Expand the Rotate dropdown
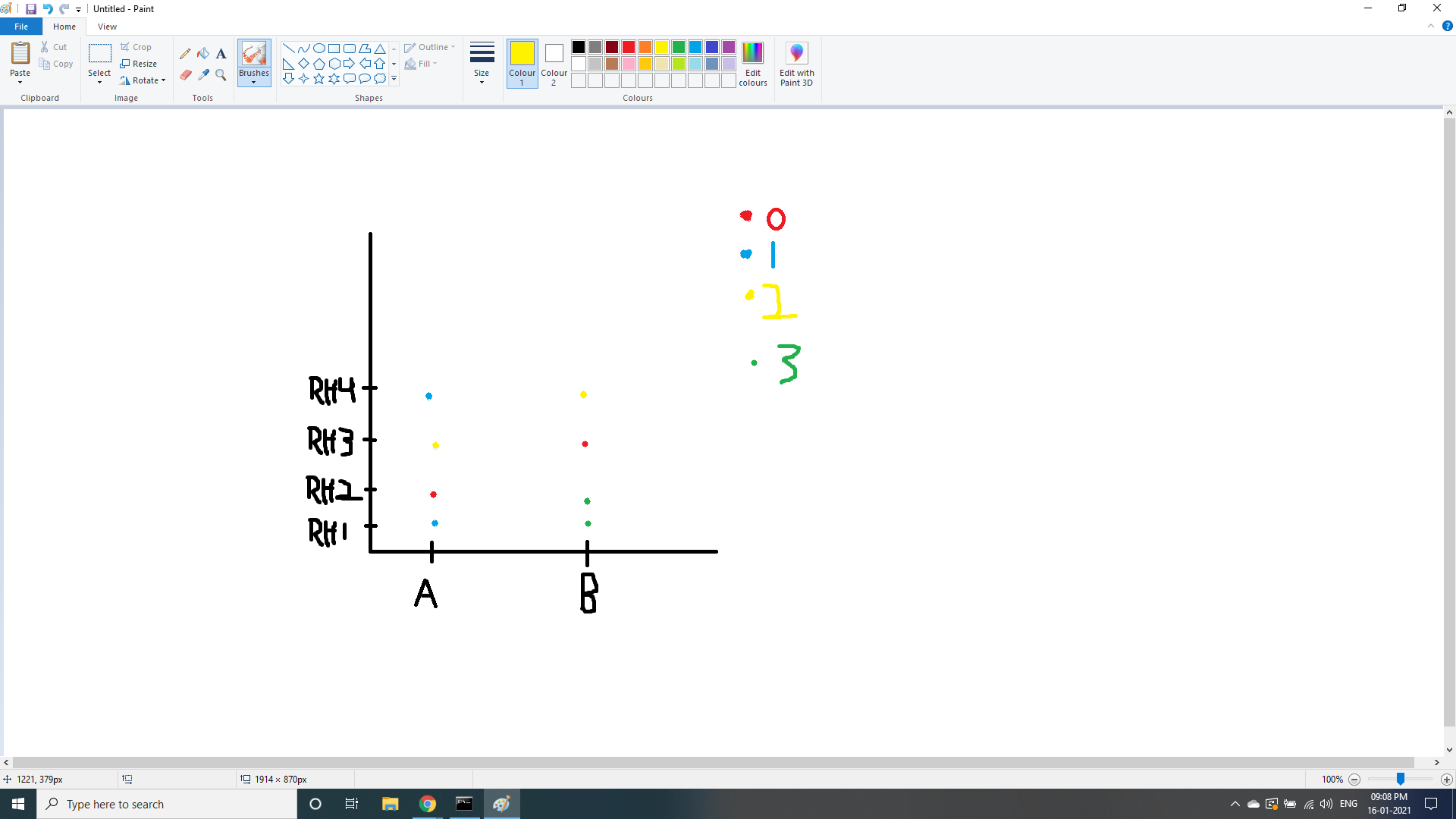This screenshot has height=819, width=1456. [x=143, y=80]
